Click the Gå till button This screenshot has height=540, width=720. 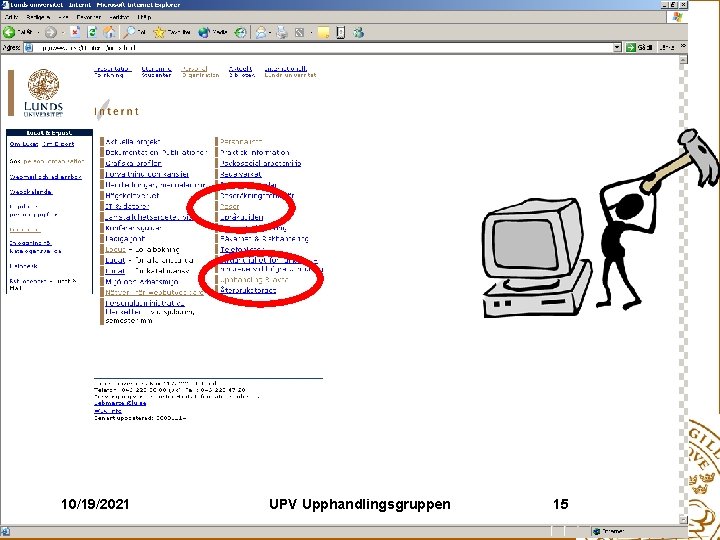pos(640,47)
